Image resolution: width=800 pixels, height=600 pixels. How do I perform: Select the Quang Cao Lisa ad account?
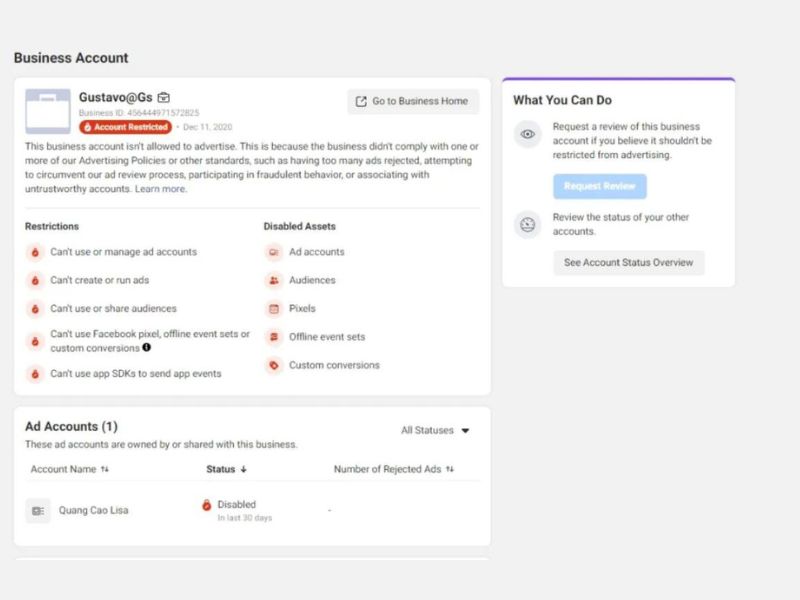(93, 511)
